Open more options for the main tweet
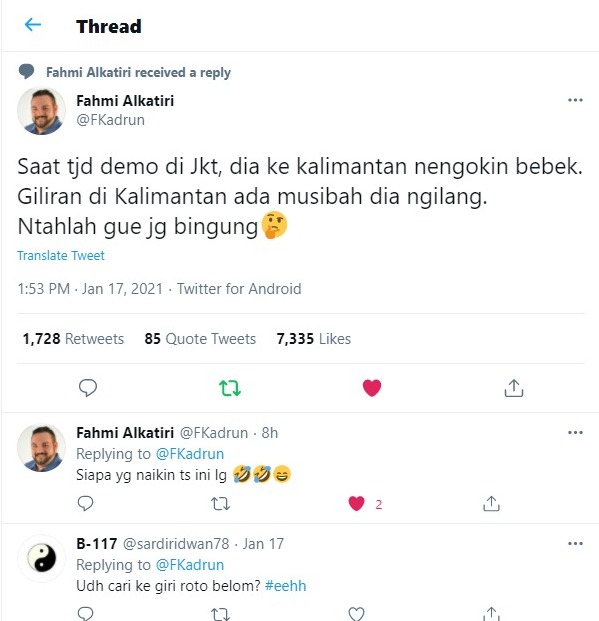The width and height of the screenshot is (599, 621). [x=575, y=100]
